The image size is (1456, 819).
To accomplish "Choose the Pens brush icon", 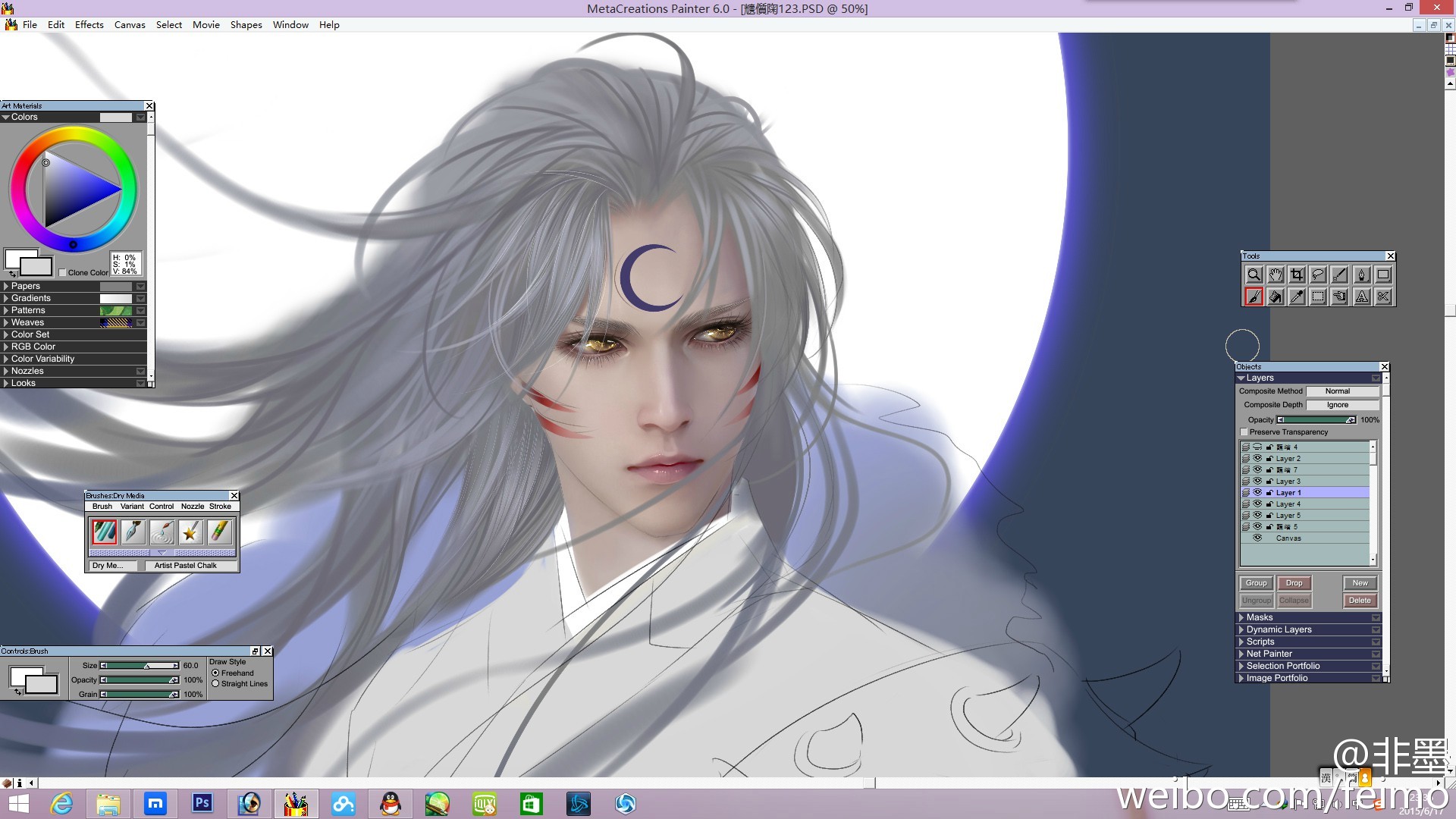I will tap(133, 532).
